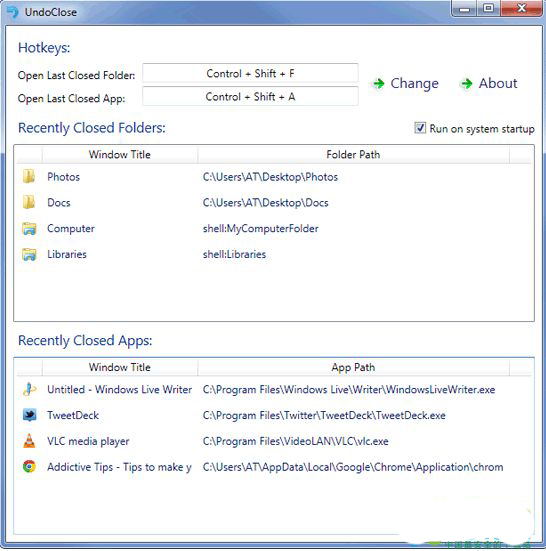Screen dimensions: 546x551
Task: Sort apps by Window Title column header
Action: pyautogui.click(x=120, y=367)
